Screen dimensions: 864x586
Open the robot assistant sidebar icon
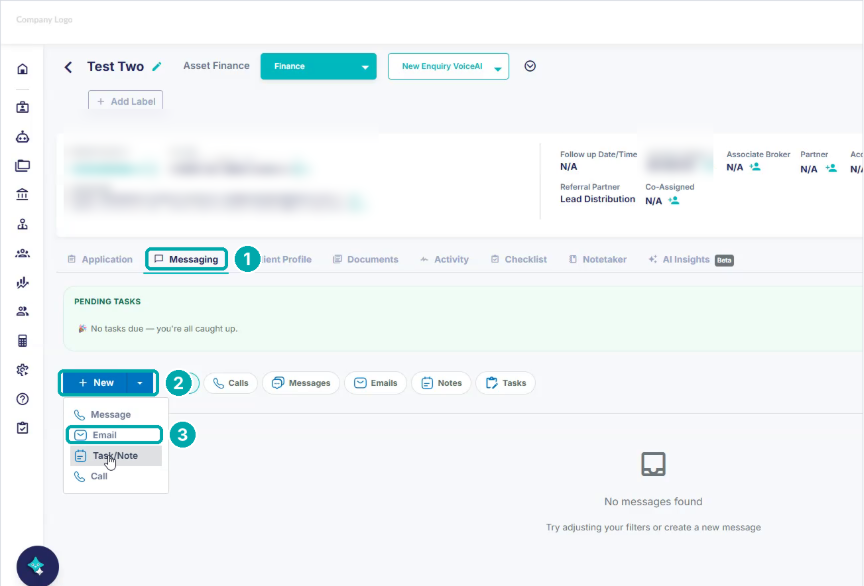pos(23,137)
